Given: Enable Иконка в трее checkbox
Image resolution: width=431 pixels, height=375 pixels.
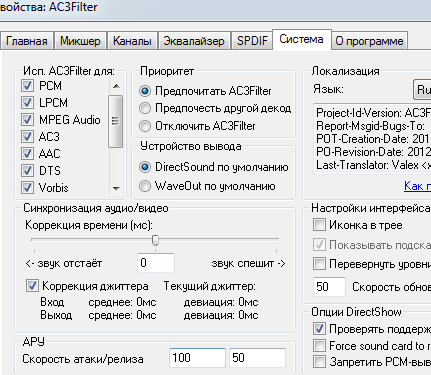Looking at the screenshot, I should (x=319, y=225).
